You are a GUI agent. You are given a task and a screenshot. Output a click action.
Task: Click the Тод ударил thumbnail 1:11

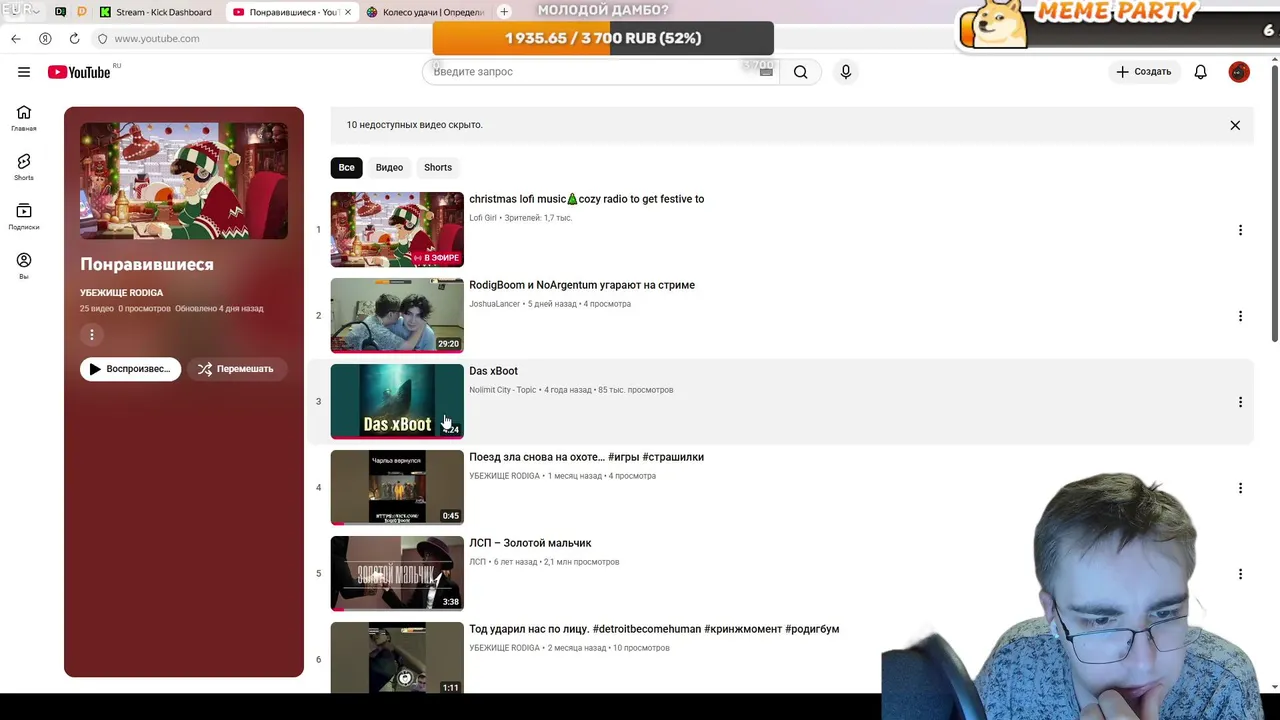click(397, 658)
